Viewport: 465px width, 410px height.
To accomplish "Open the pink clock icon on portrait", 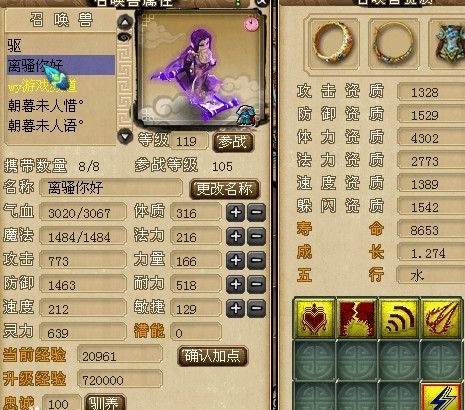I will point(251,24).
